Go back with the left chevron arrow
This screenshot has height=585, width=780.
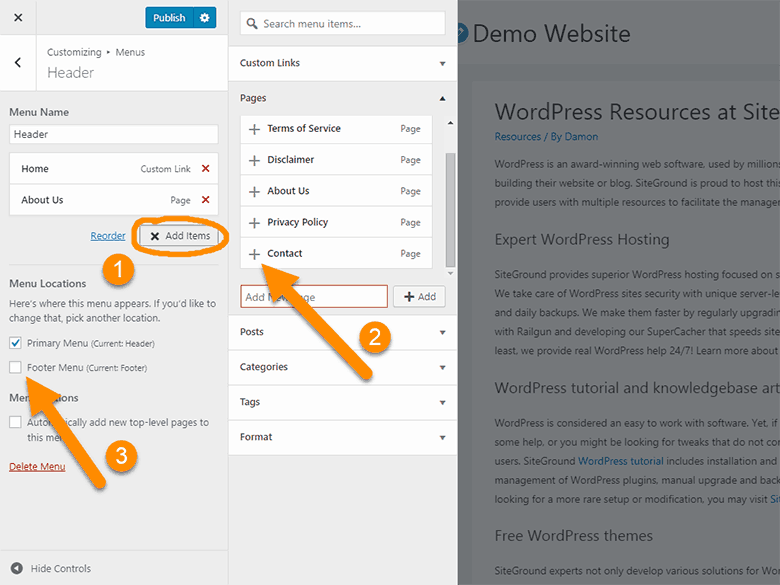[18, 63]
